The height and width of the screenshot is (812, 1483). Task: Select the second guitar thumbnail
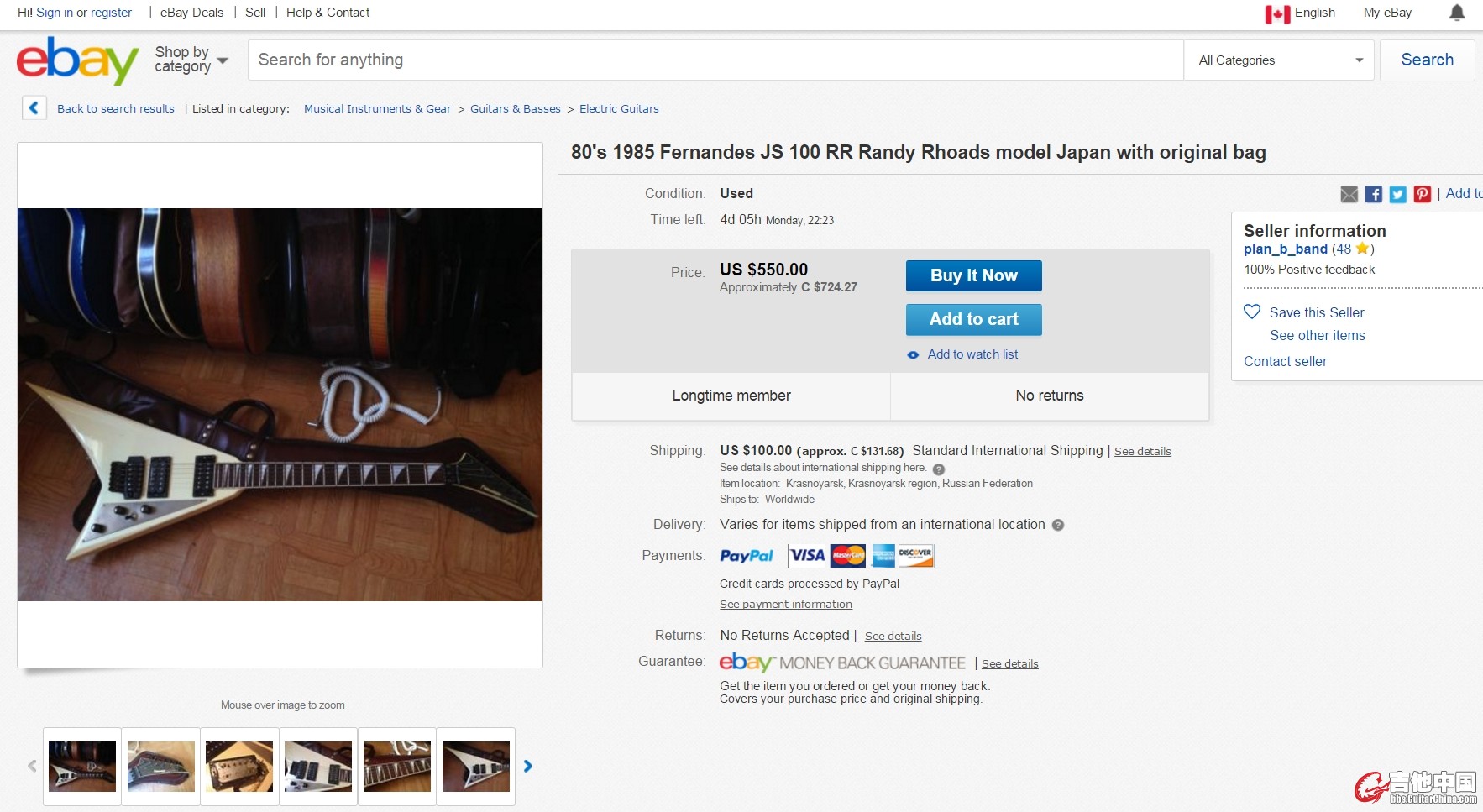(x=161, y=766)
